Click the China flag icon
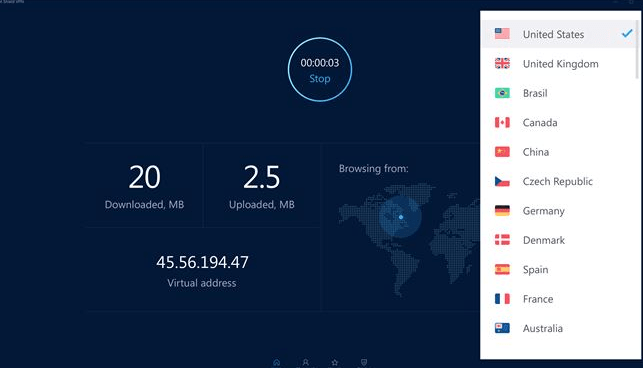The image size is (643, 368). coord(502,152)
